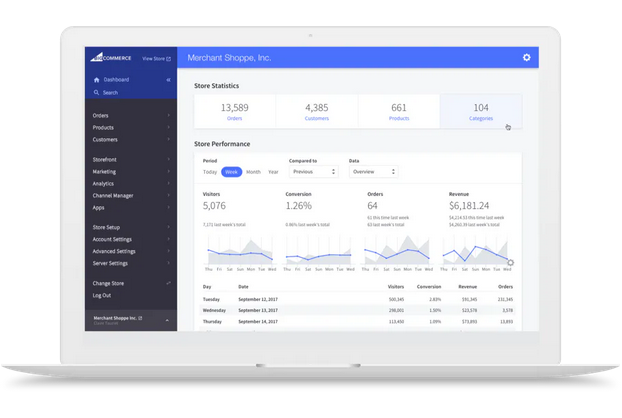This screenshot has width=622, height=418.
Task: Open the settings gear icon
Action: [526, 58]
